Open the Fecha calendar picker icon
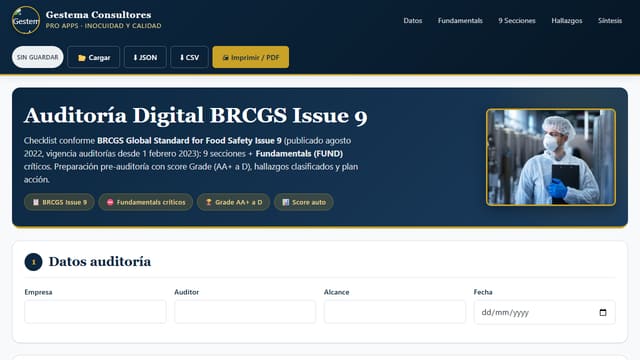 (x=603, y=312)
